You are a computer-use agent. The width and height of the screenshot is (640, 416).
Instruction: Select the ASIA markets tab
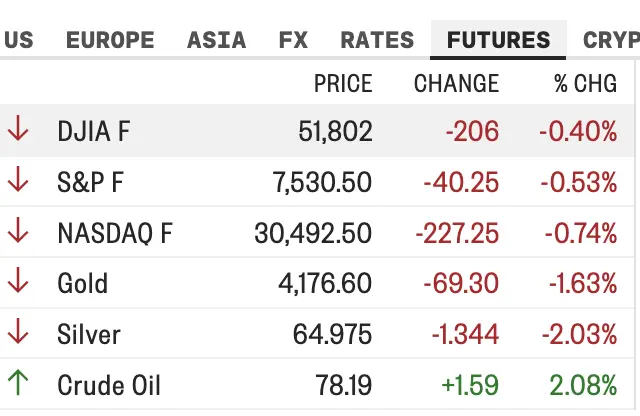216,40
